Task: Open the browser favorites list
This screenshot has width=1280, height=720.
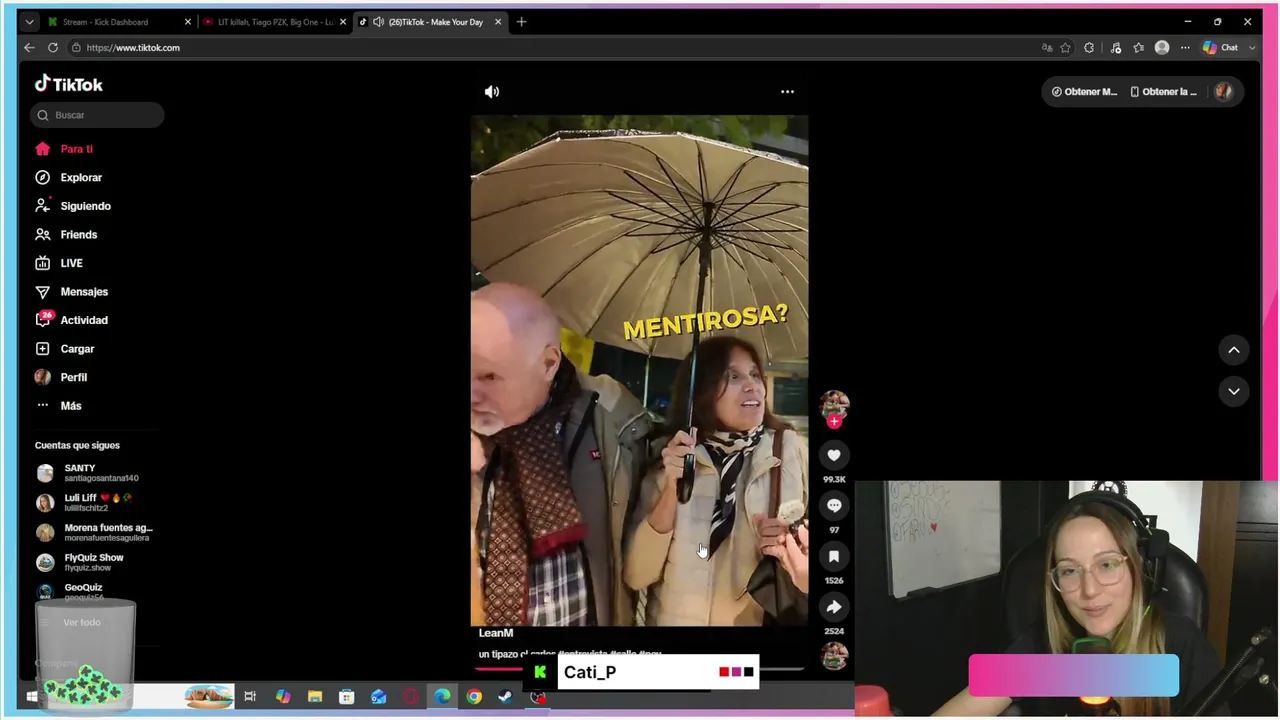Action: pyautogui.click(x=1139, y=48)
